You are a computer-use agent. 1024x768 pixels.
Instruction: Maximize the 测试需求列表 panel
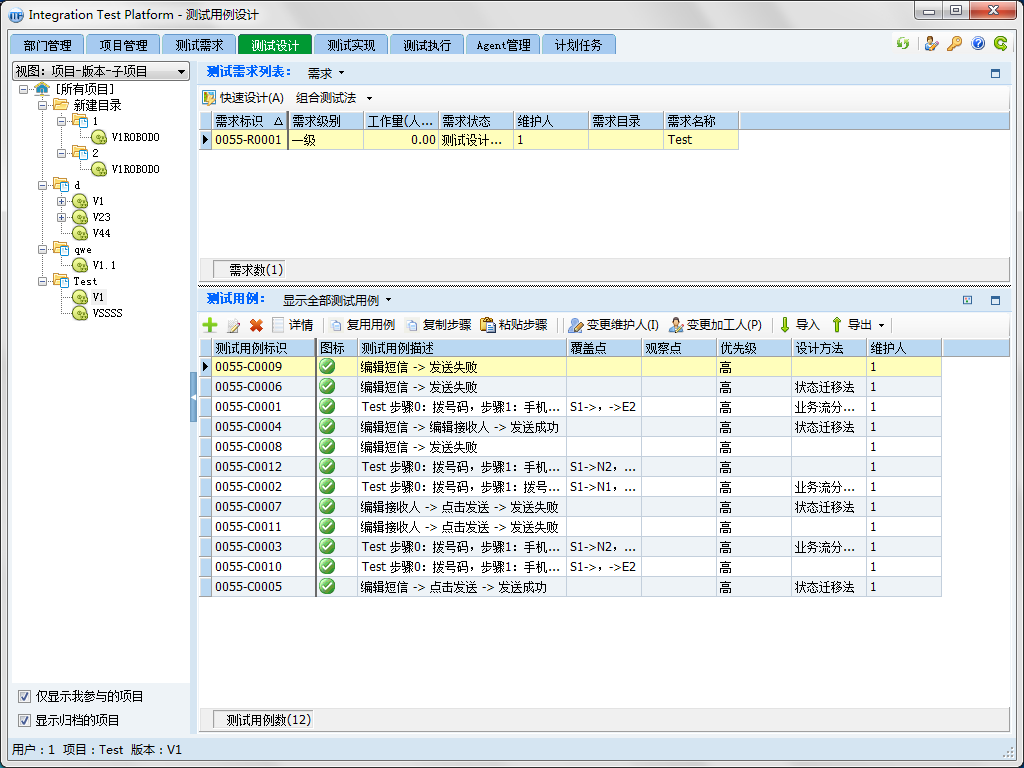[x=995, y=73]
